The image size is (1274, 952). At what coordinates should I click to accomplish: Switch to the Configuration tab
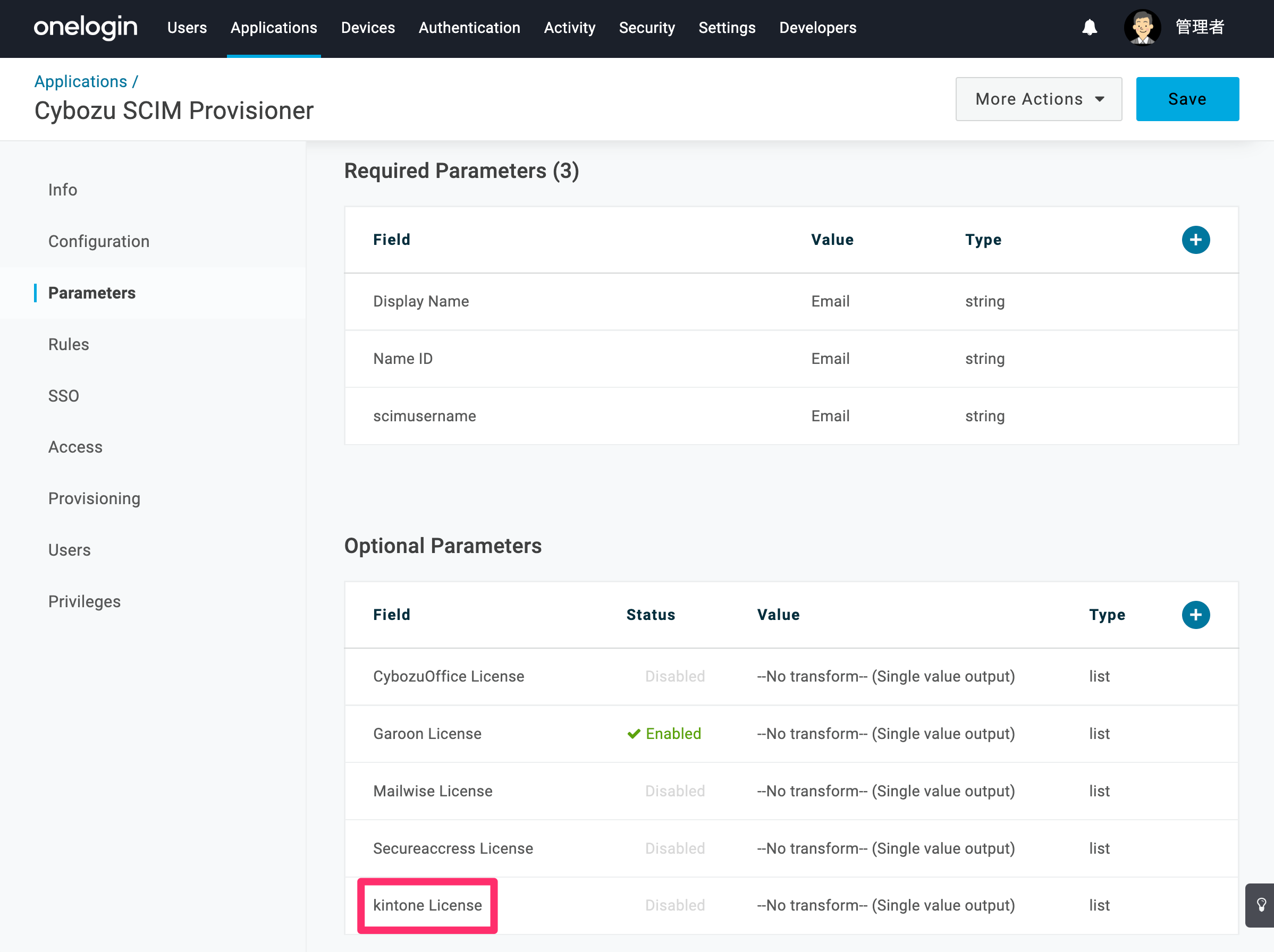click(99, 241)
